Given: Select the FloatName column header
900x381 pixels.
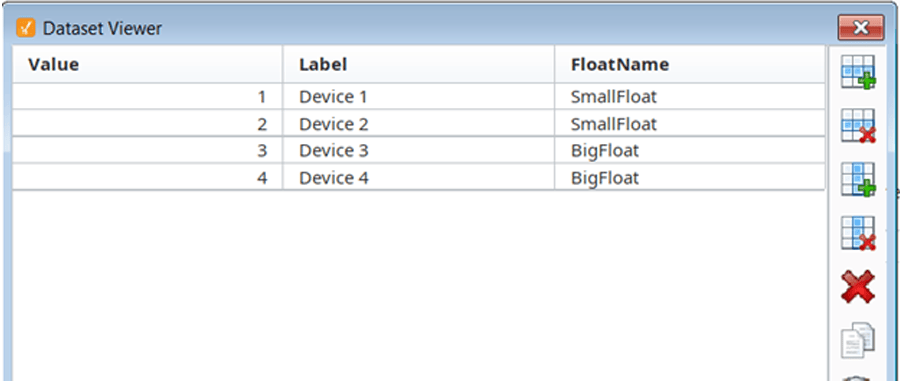Looking at the screenshot, I should coord(690,64).
